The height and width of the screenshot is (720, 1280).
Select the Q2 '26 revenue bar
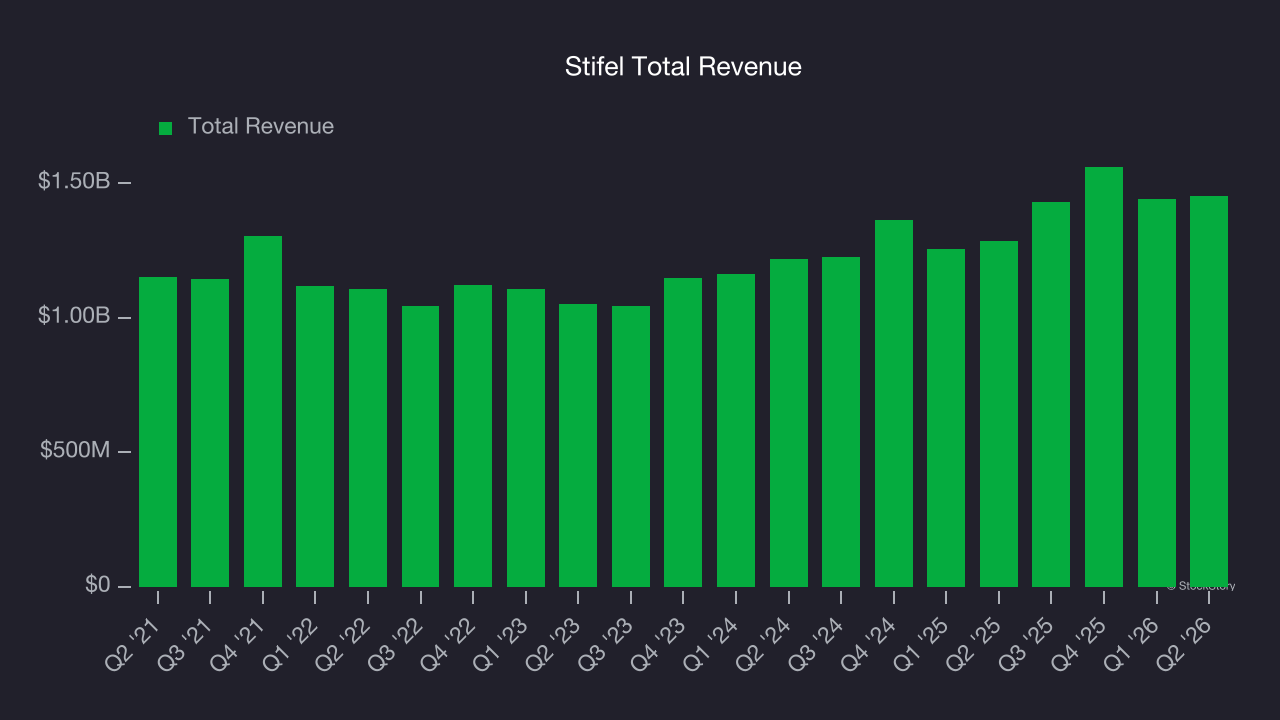point(1209,391)
